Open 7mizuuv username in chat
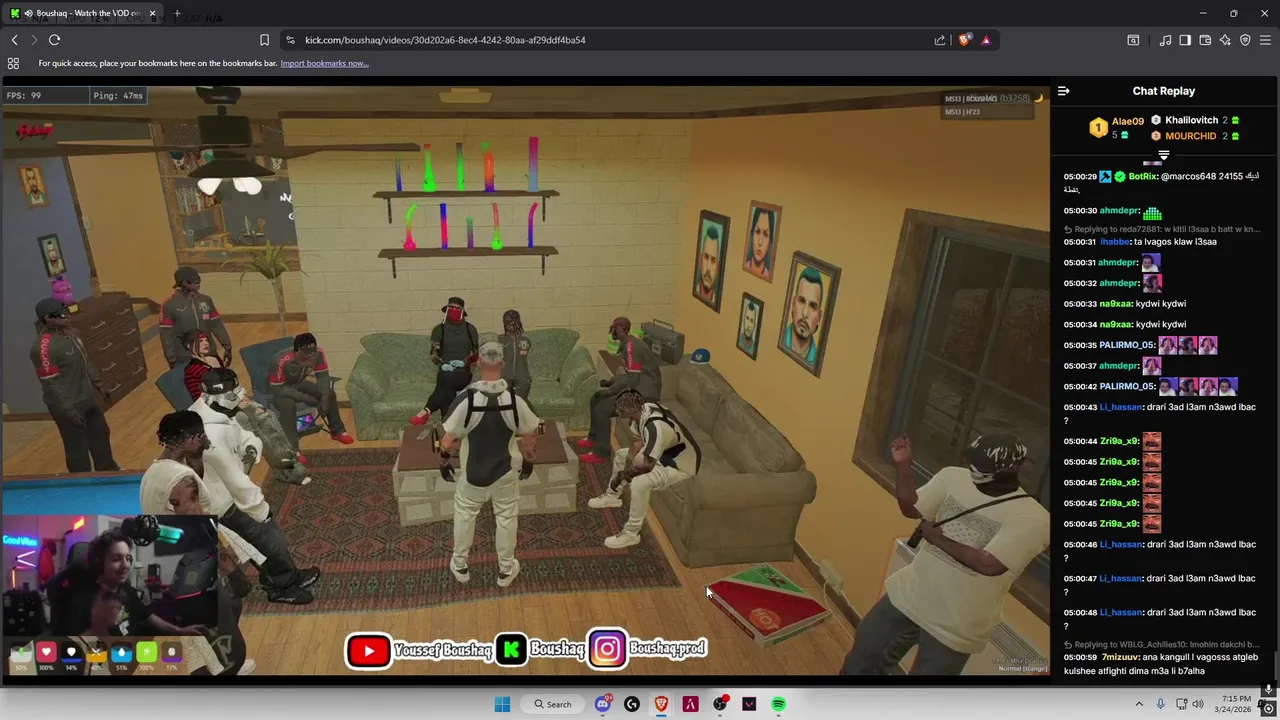 [1118, 657]
